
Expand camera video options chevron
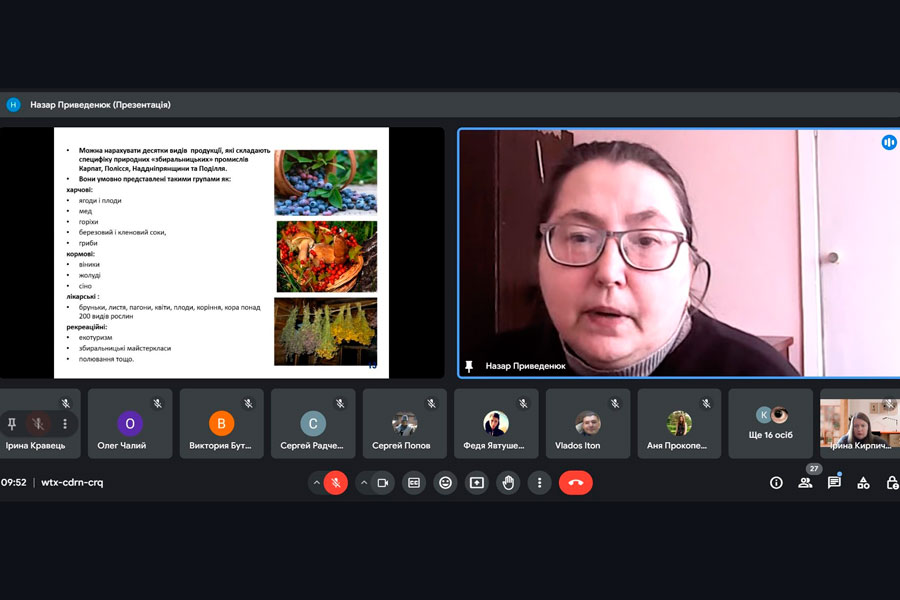coord(364,483)
